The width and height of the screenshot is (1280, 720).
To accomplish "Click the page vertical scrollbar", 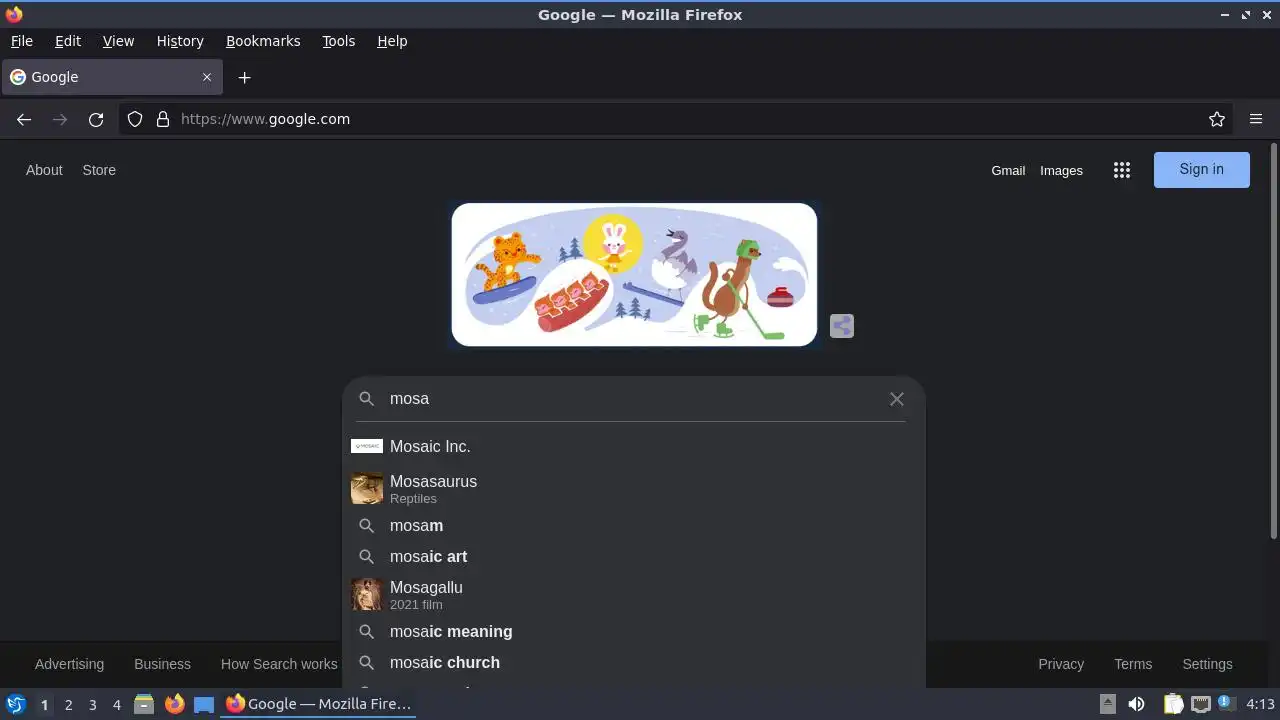I will pyautogui.click(x=1273, y=342).
